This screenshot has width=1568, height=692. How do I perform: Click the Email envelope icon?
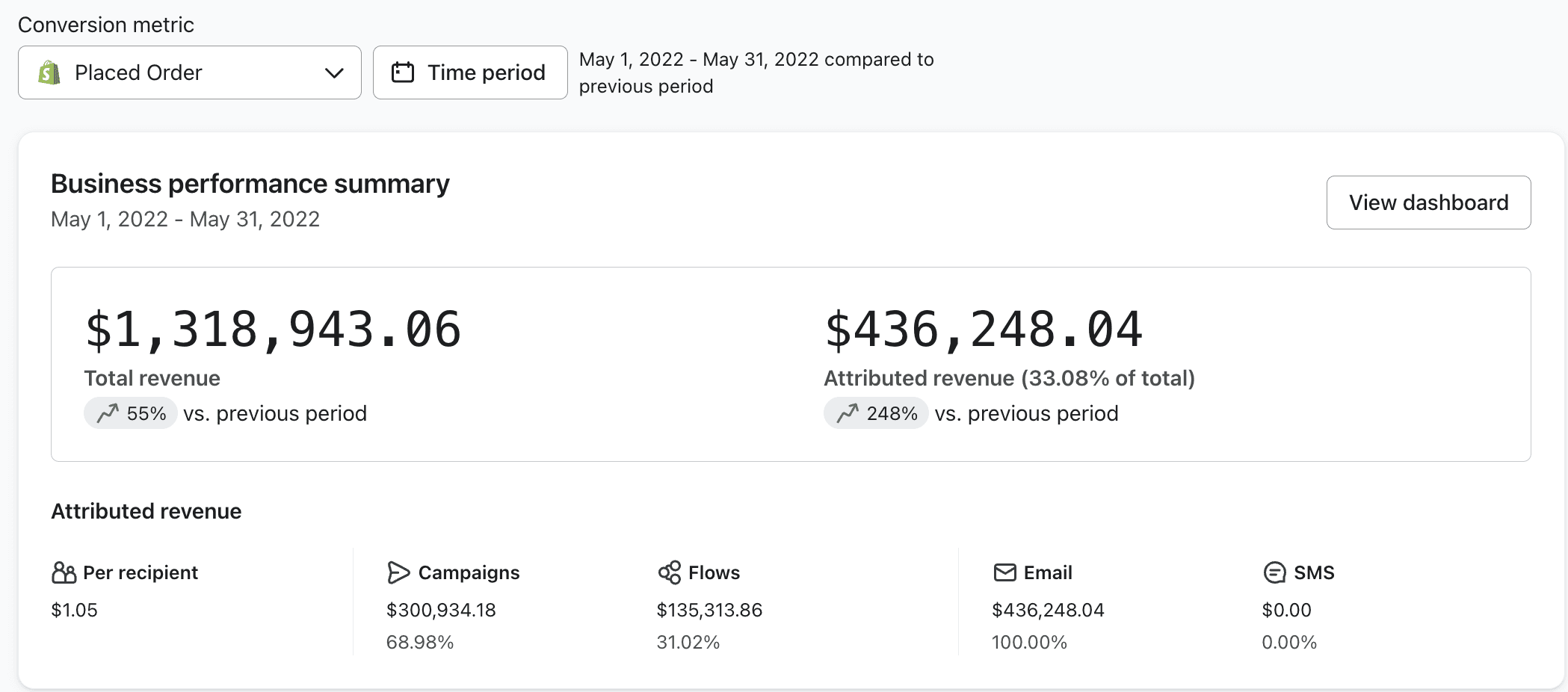(x=1005, y=572)
